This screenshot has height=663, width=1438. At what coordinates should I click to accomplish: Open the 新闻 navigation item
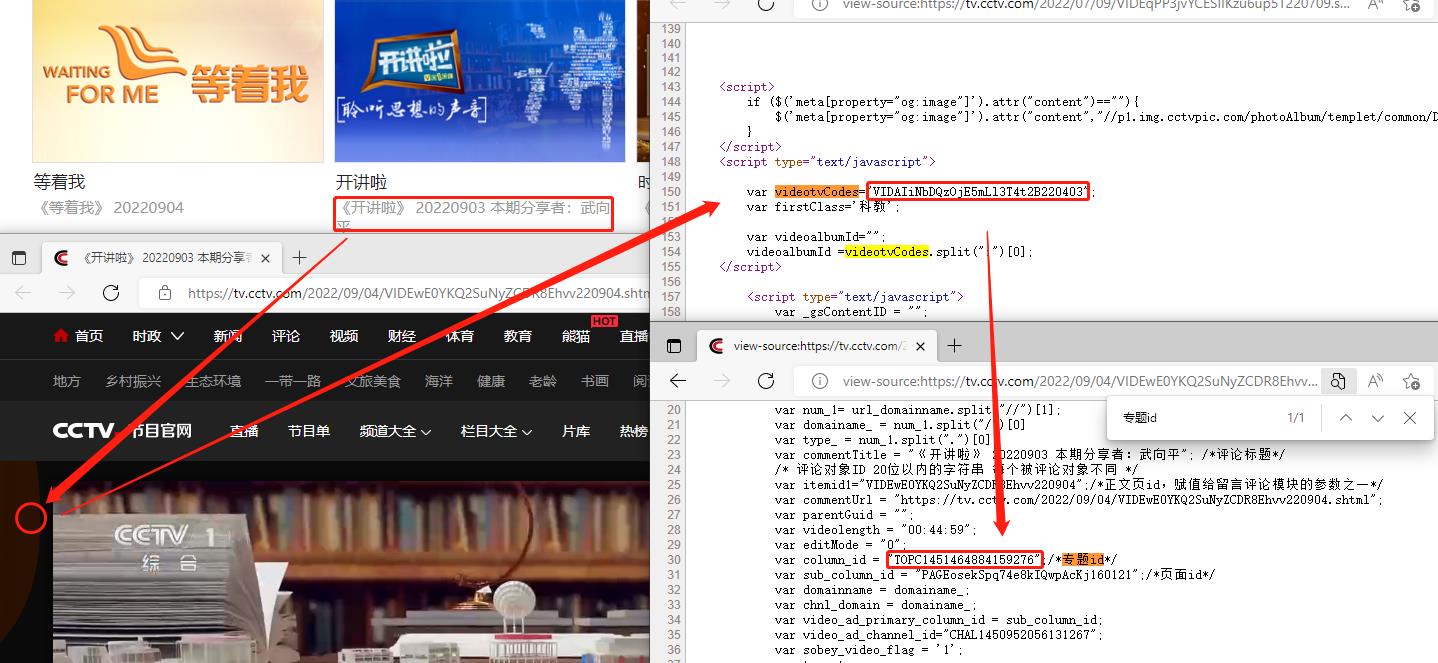[x=228, y=336]
